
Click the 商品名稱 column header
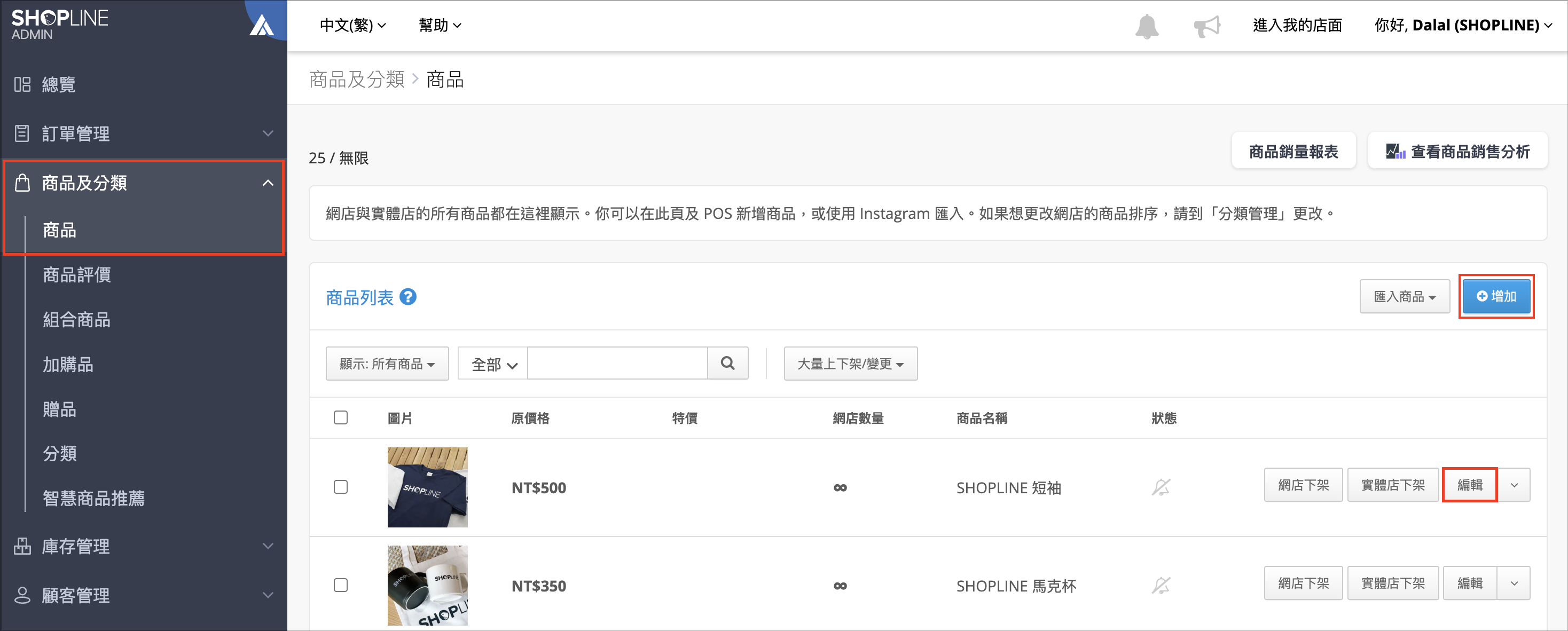coord(982,418)
